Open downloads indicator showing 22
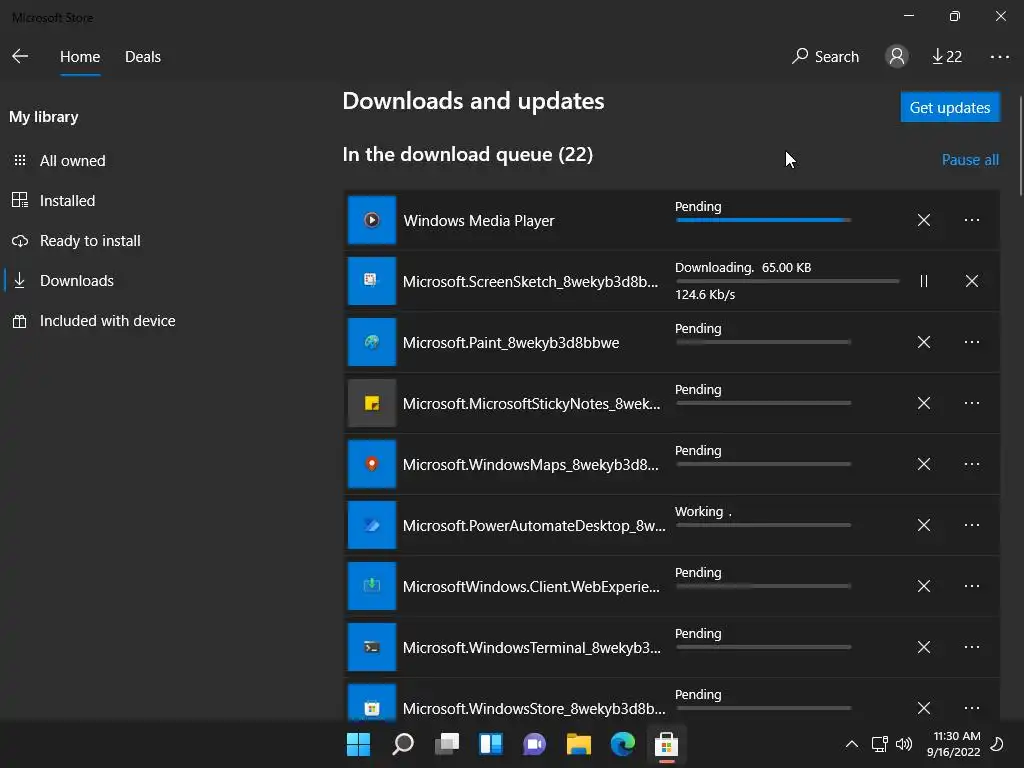This screenshot has height=768, width=1024. tap(947, 57)
